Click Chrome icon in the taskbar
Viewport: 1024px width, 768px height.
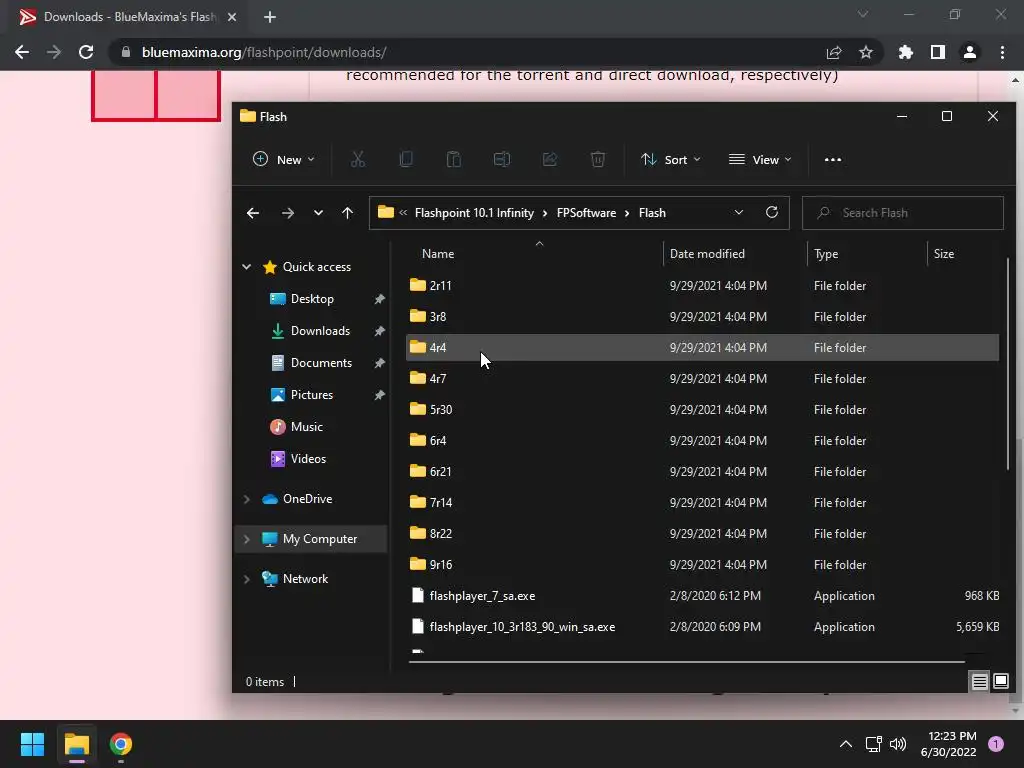click(121, 744)
